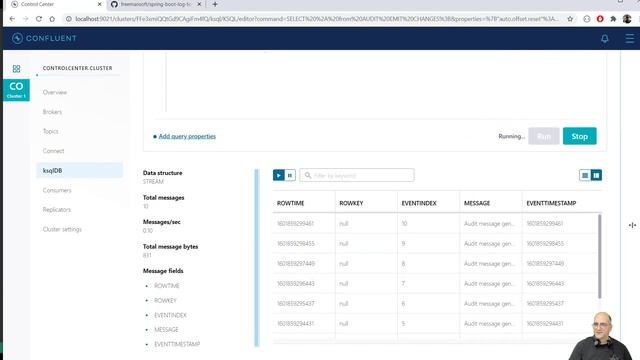Image resolution: width=640 pixels, height=360 pixels.
Task: Click the light blue panel divider bar
Action: click(257, 258)
